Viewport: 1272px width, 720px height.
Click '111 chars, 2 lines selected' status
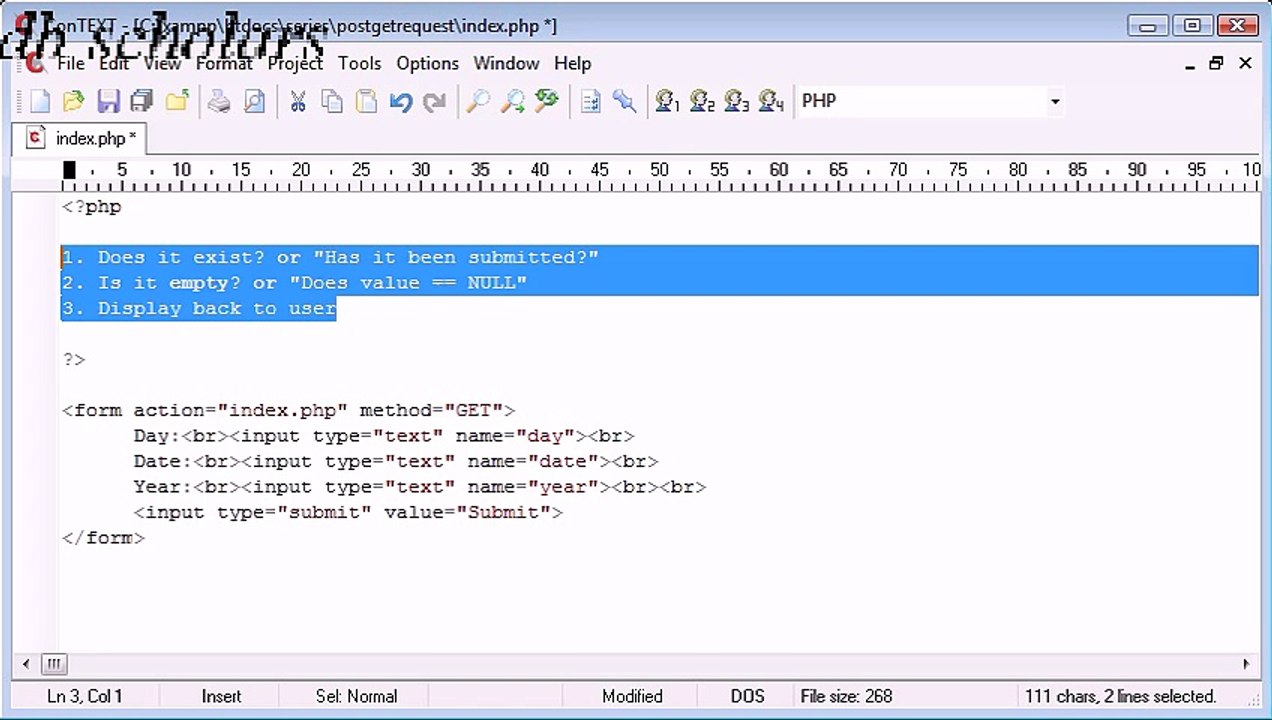click(1120, 696)
